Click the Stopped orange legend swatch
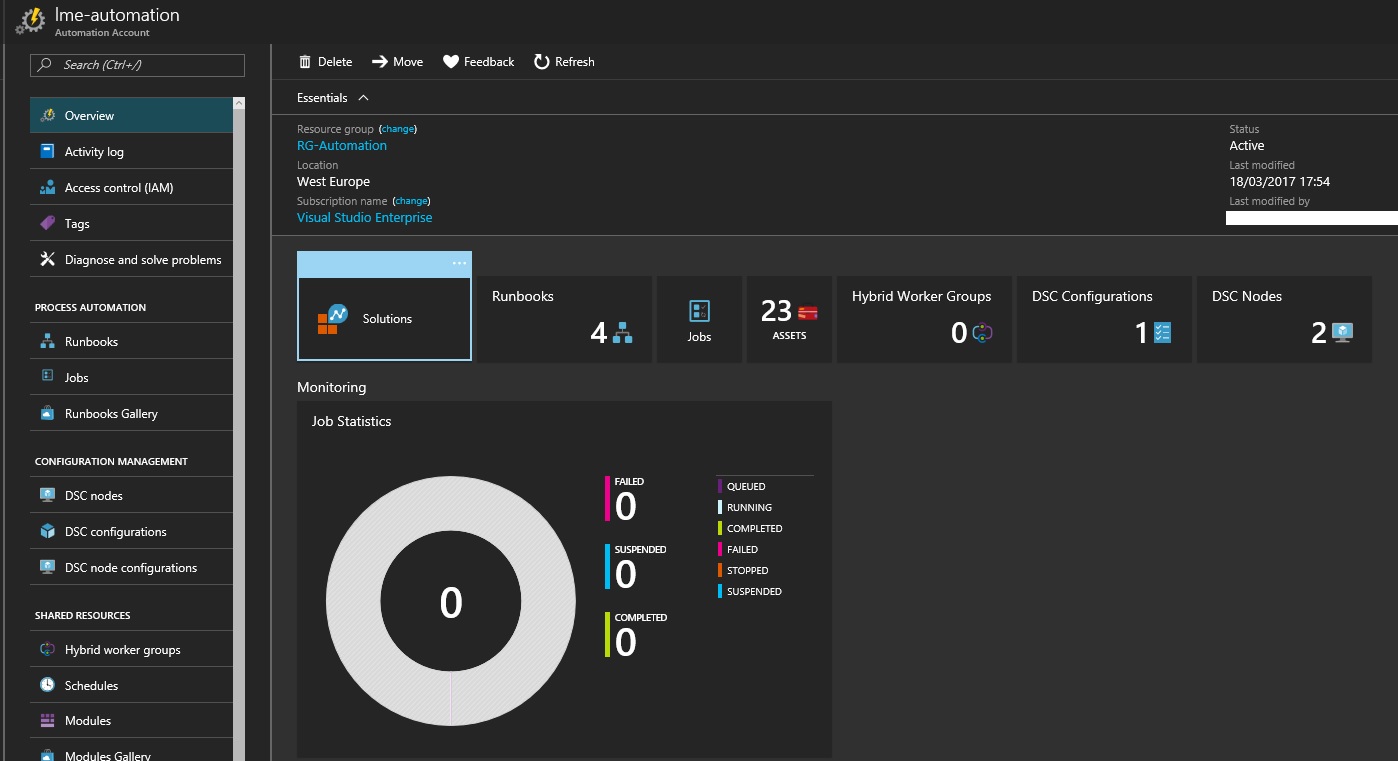 click(x=720, y=571)
